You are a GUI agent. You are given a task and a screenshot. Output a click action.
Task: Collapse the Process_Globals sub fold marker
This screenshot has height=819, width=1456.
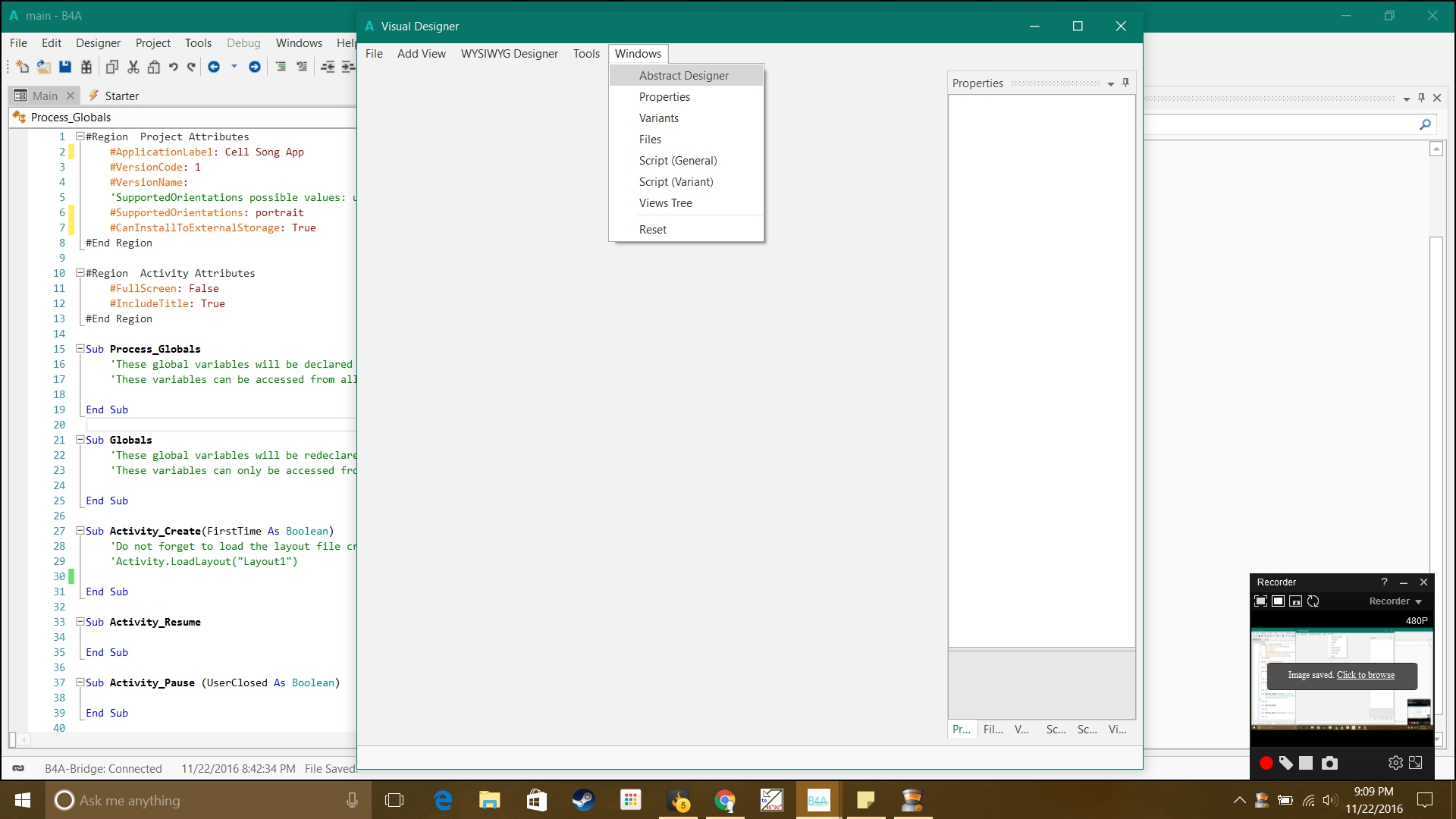tap(80, 349)
